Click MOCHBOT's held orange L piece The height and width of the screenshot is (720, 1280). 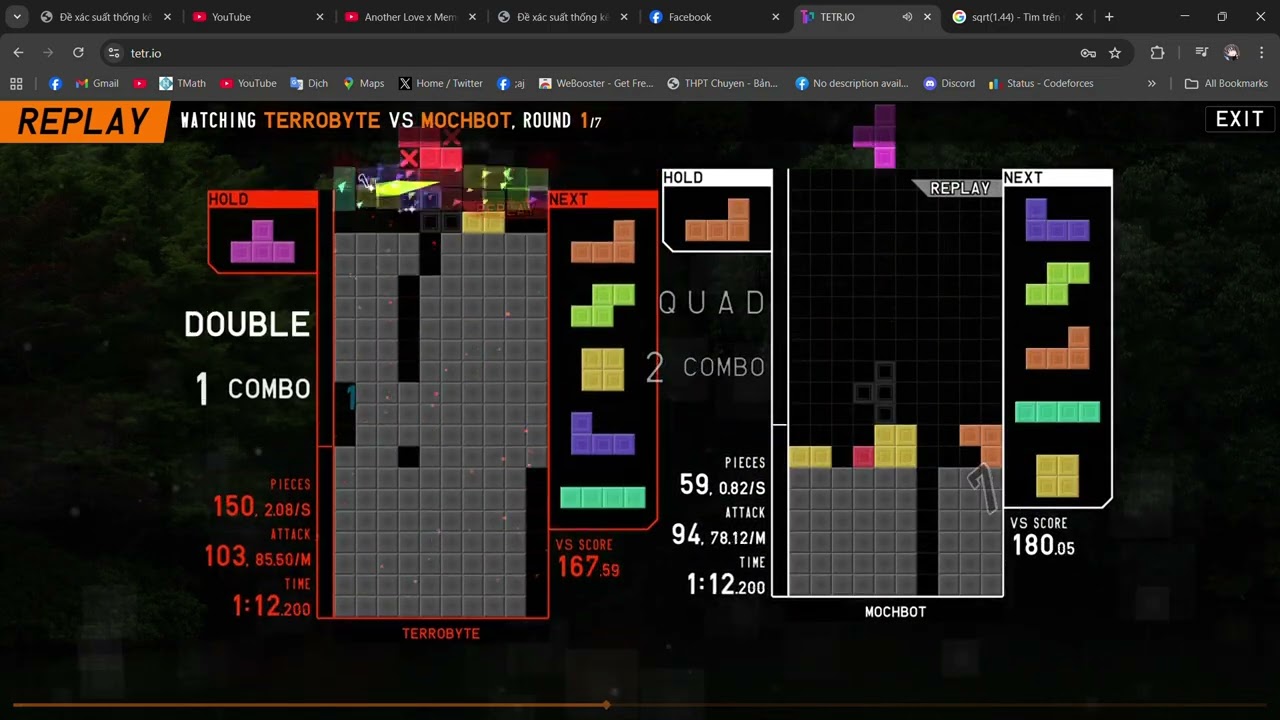tap(717, 220)
